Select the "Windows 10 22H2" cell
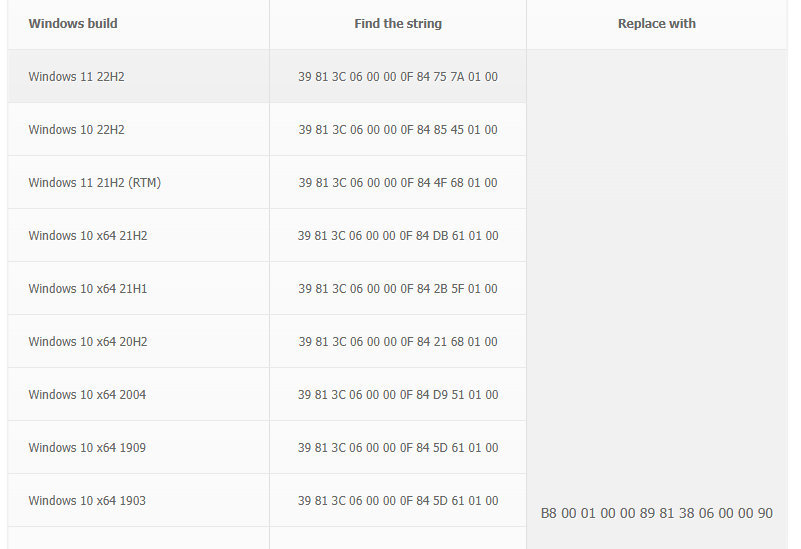The height and width of the screenshot is (549, 801). (138, 130)
